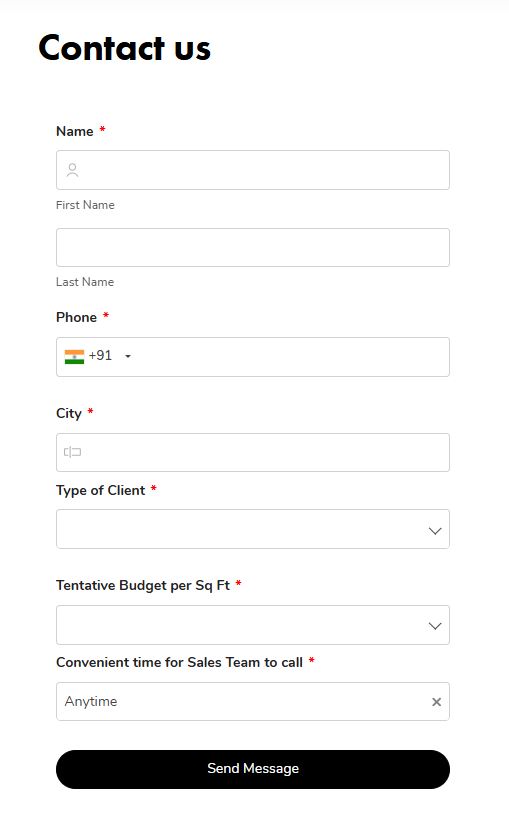Screen dimensions: 509x837
Task: Click the Tentative Budget per Sq Ft label
Action: coord(143,586)
